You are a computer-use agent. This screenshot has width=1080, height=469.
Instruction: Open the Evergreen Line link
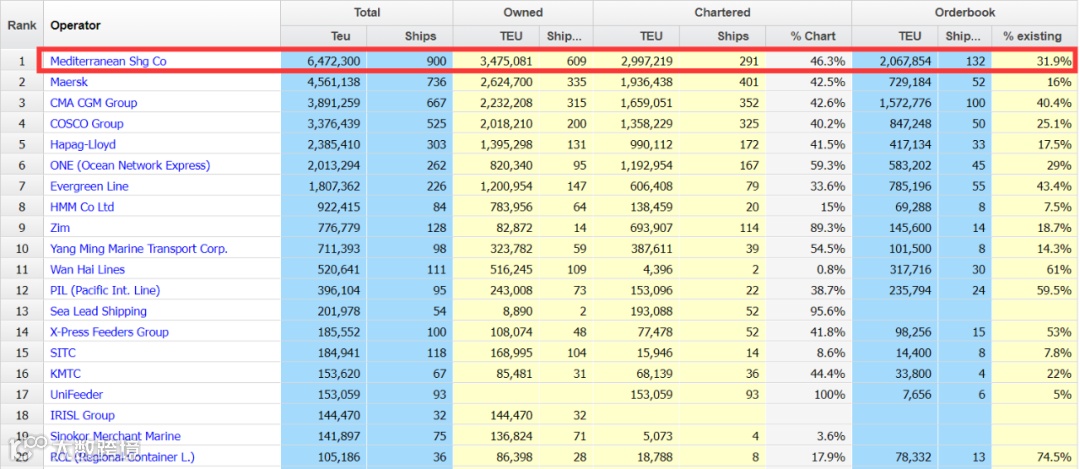[89, 186]
